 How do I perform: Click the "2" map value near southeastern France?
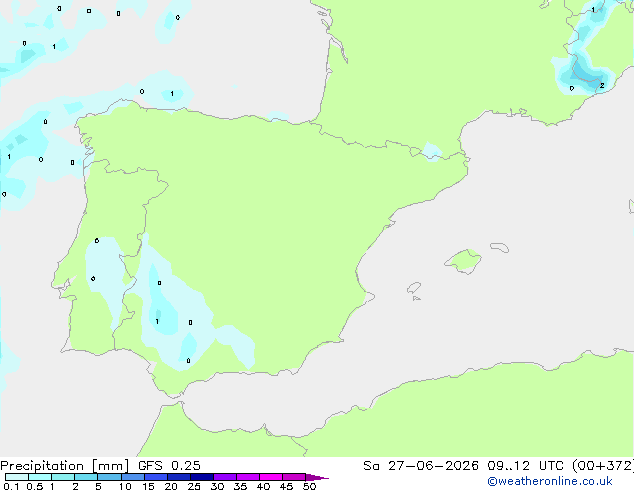(x=602, y=85)
